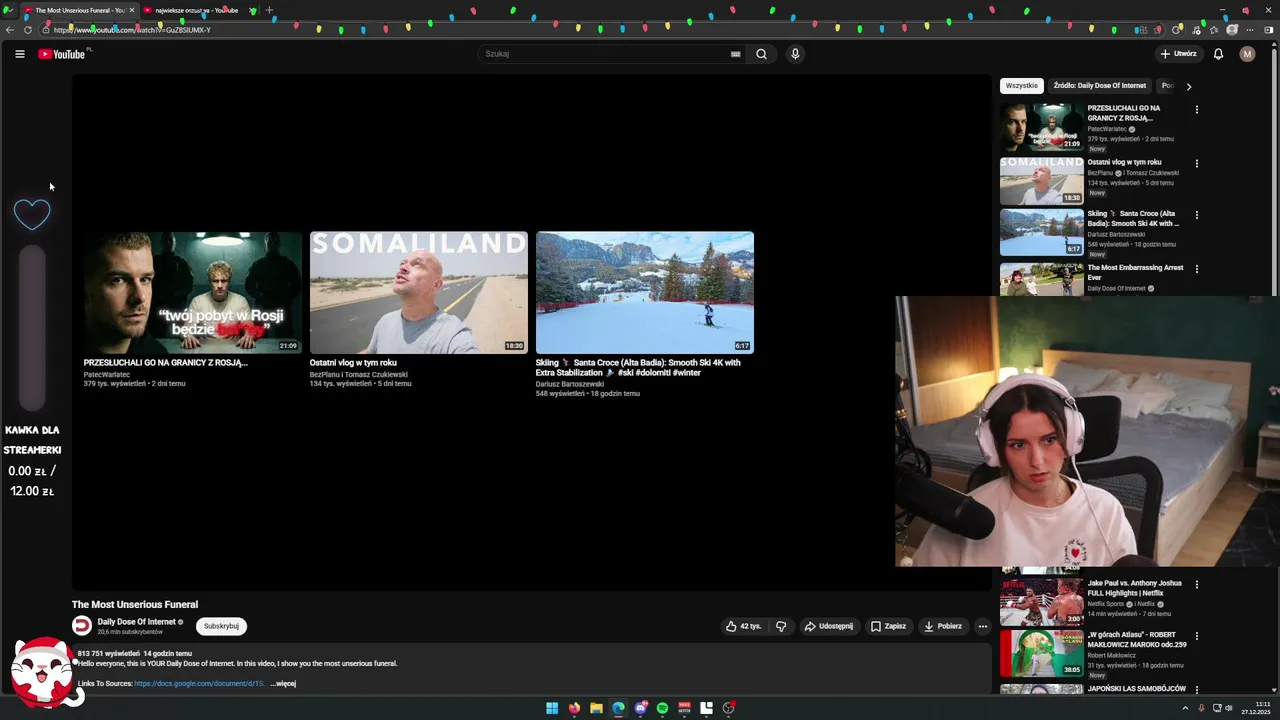This screenshot has width=1280, height=720.
Task: Open endscreen Skiing Santa Croce thumbnail
Action: click(645, 293)
